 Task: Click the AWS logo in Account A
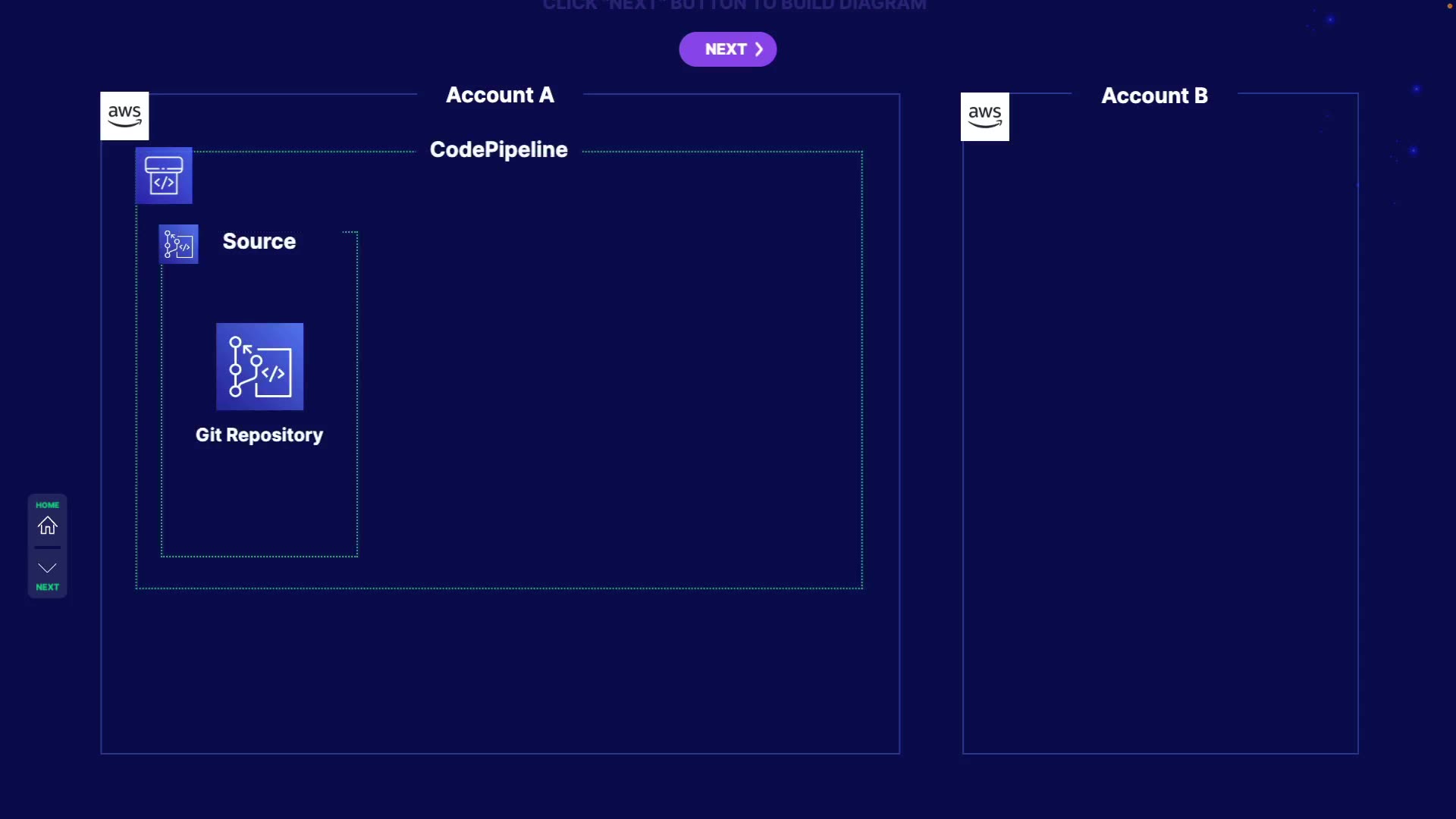[x=124, y=116]
